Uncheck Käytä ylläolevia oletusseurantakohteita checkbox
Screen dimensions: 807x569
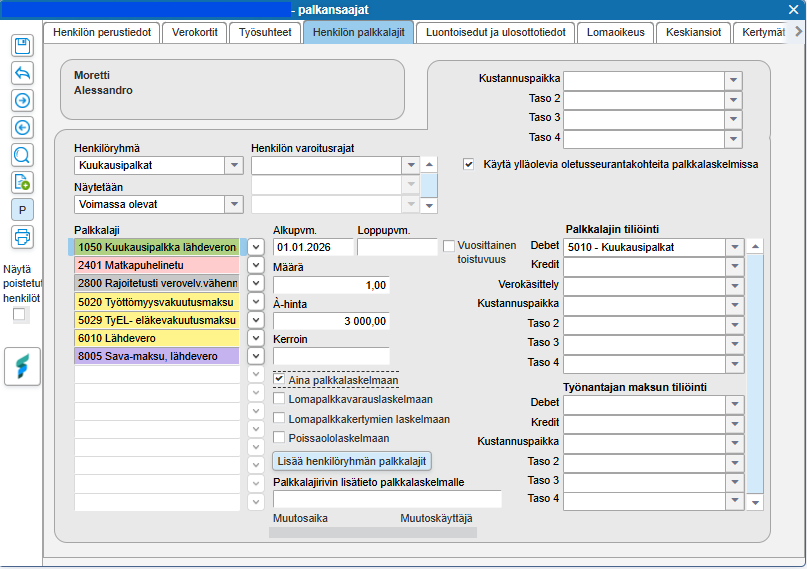468,165
